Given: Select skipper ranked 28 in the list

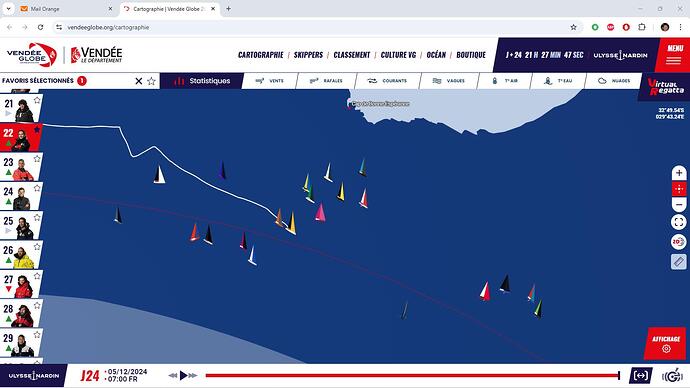Looking at the screenshot, I should [x=21, y=314].
